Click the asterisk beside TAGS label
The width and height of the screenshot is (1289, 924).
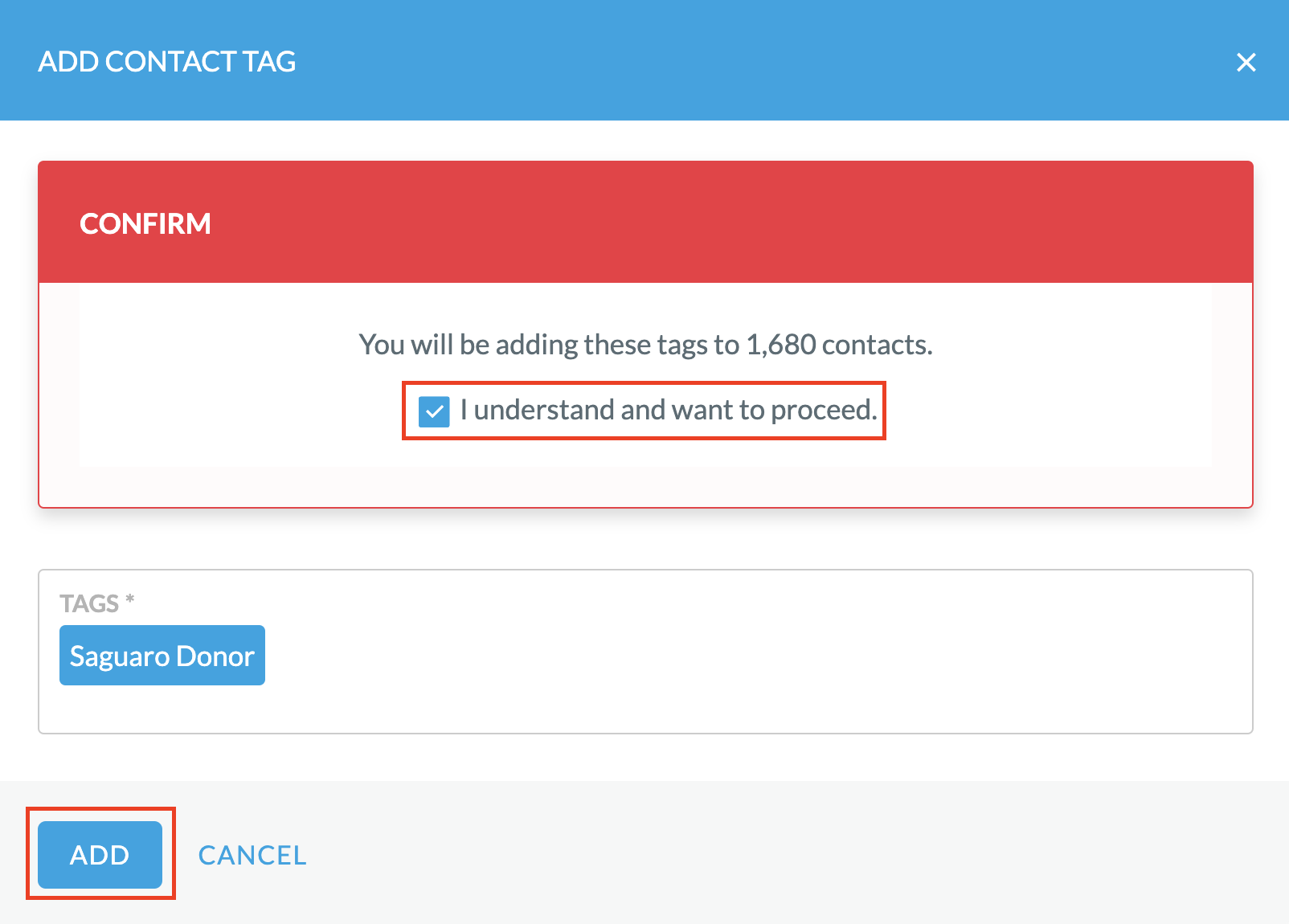(129, 599)
